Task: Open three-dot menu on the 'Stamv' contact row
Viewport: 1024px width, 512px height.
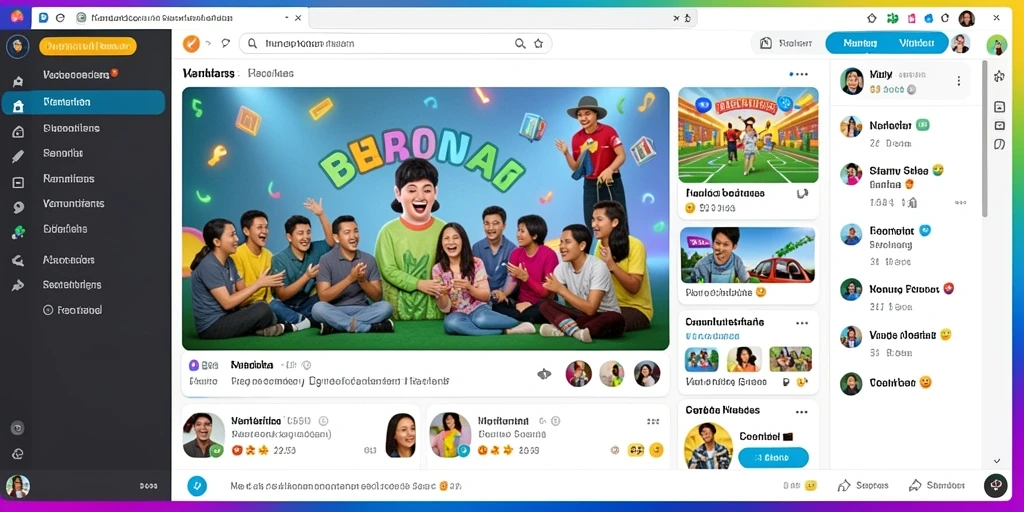Action: pos(959,203)
